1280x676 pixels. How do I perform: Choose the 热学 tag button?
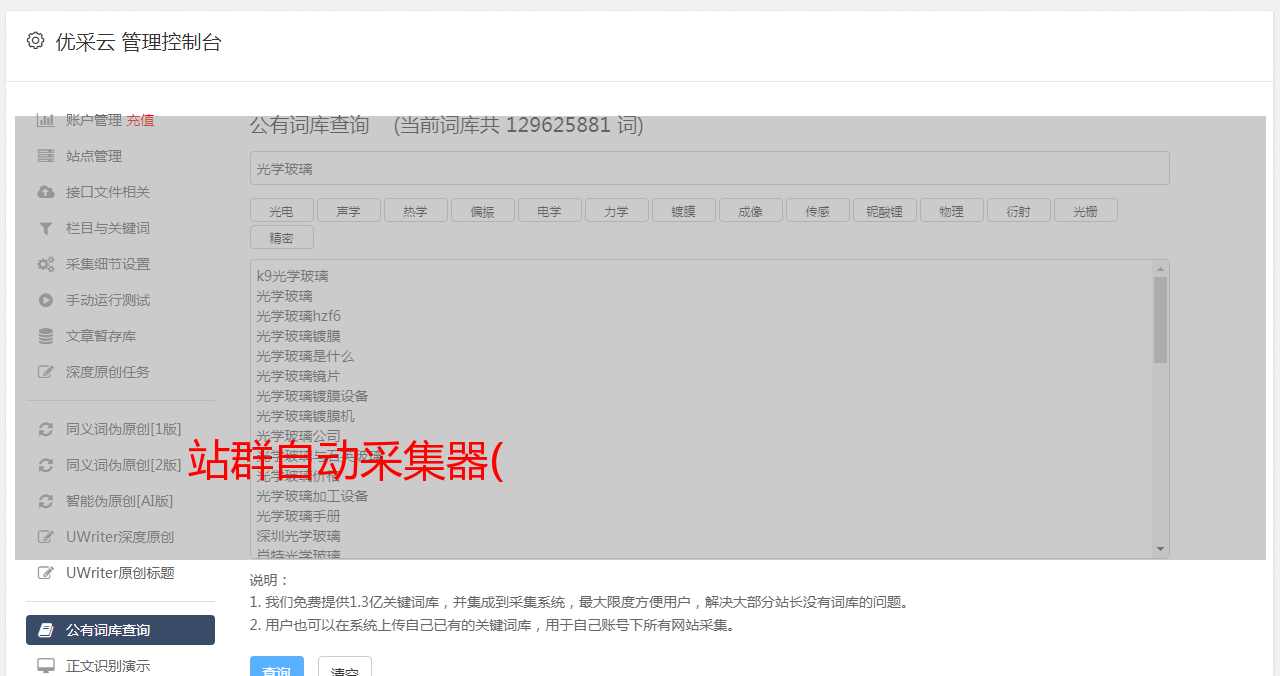click(415, 210)
